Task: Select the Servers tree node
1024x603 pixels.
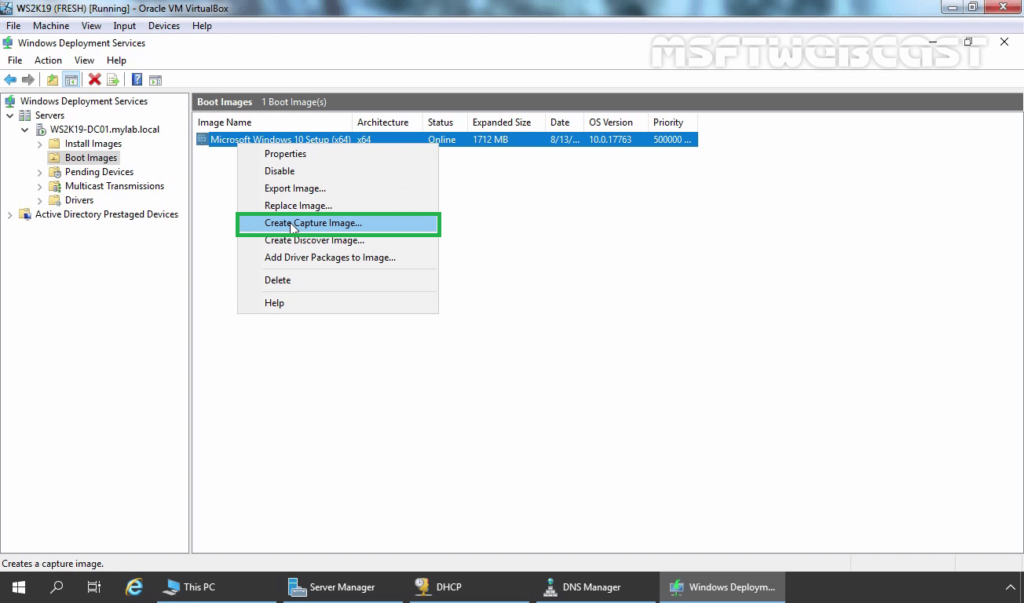Action: pos(50,115)
